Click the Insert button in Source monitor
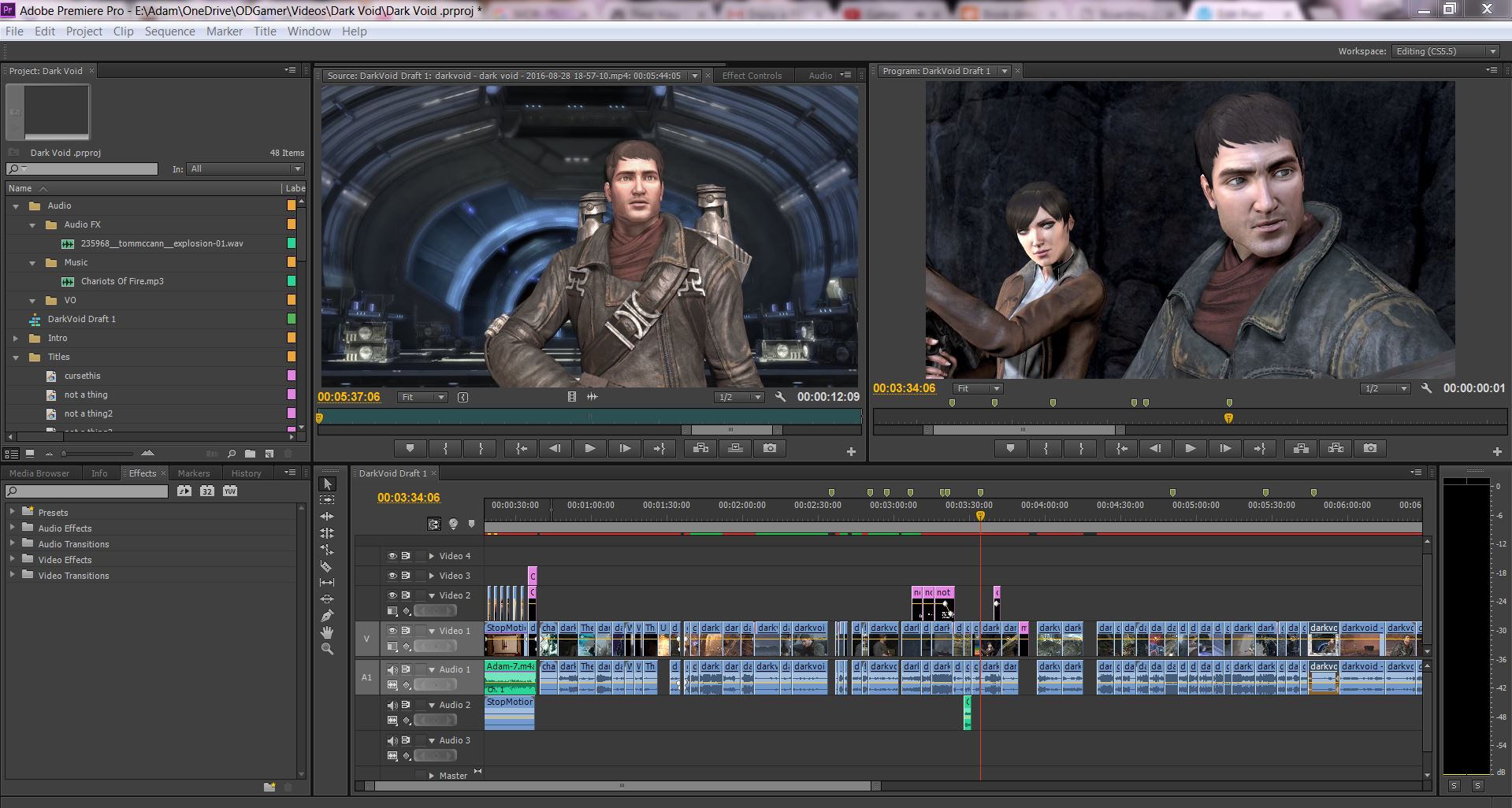Image resolution: width=1512 pixels, height=808 pixels. pos(700,448)
